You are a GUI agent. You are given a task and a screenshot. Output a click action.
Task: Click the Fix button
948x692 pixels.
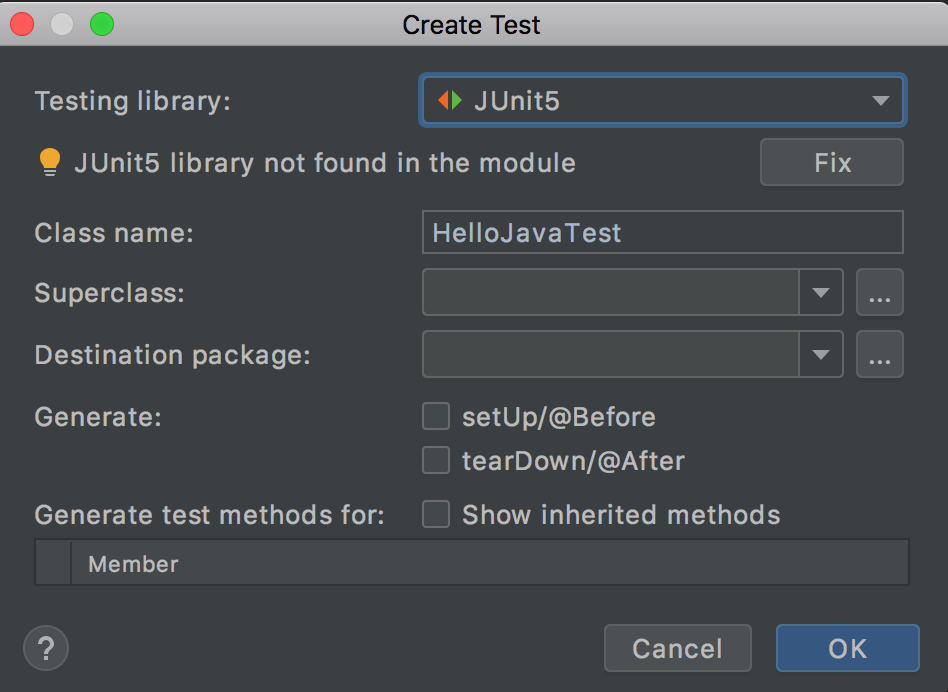pos(832,162)
